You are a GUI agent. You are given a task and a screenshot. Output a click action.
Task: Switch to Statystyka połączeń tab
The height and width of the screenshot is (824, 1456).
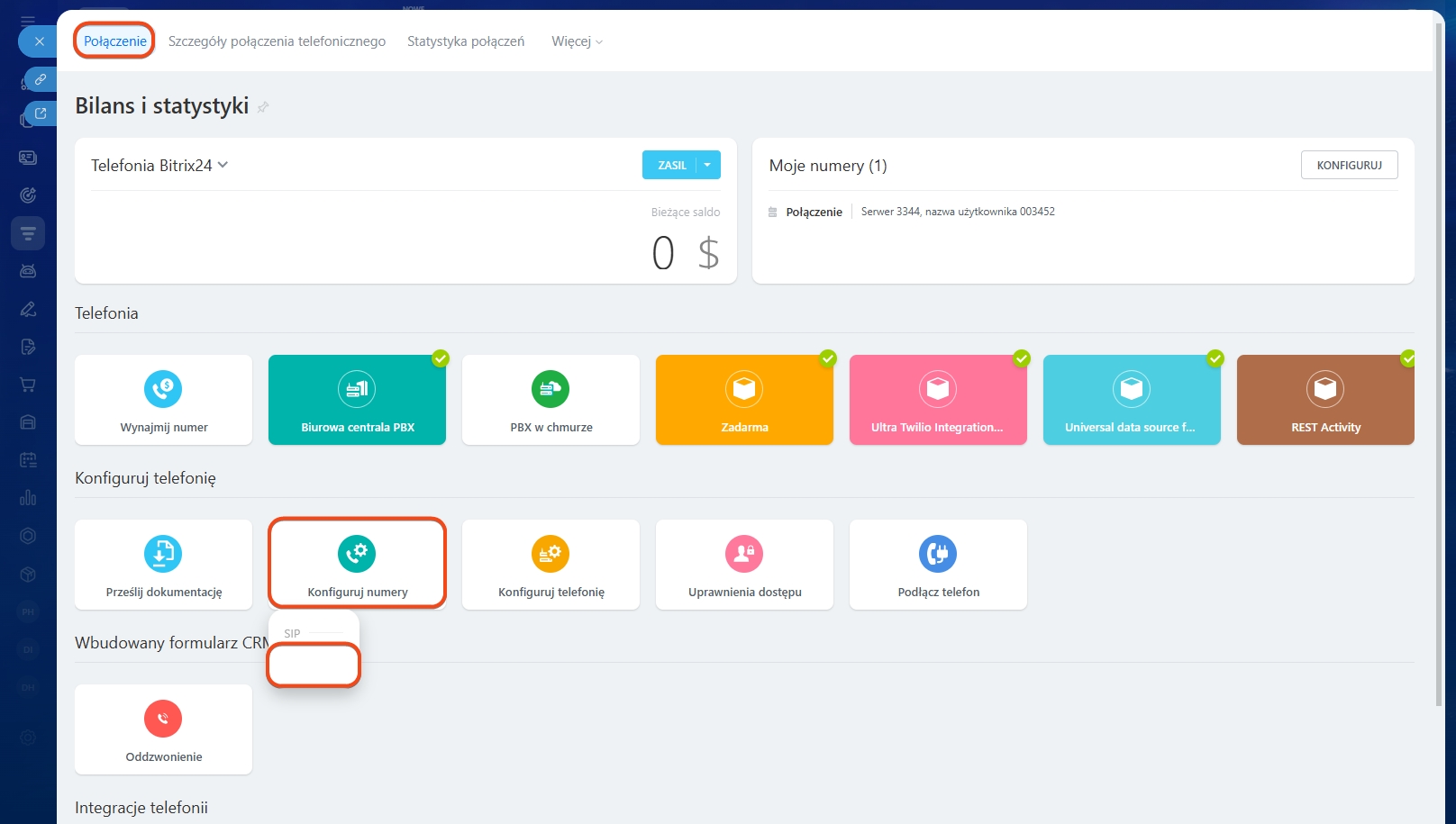pyautogui.click(x=465, y=41)
